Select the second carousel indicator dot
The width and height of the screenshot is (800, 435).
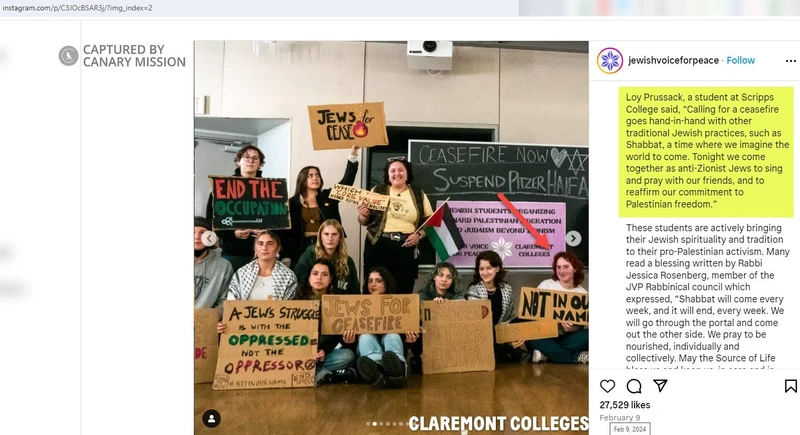click(375, 424)
